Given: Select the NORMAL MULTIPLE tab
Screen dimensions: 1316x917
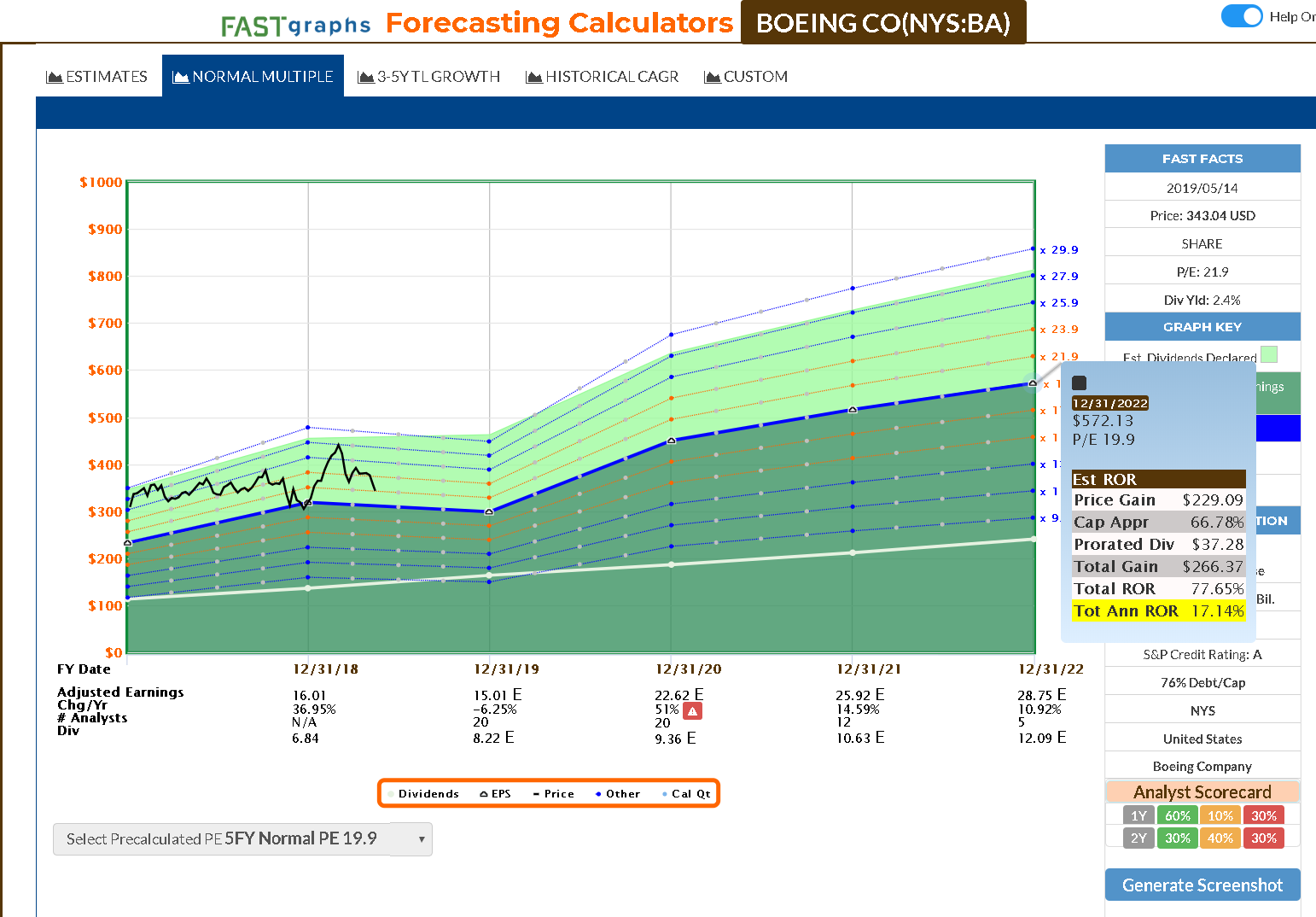Looking at the screenshot, I should pyautogui.click(x=253, y=77).
